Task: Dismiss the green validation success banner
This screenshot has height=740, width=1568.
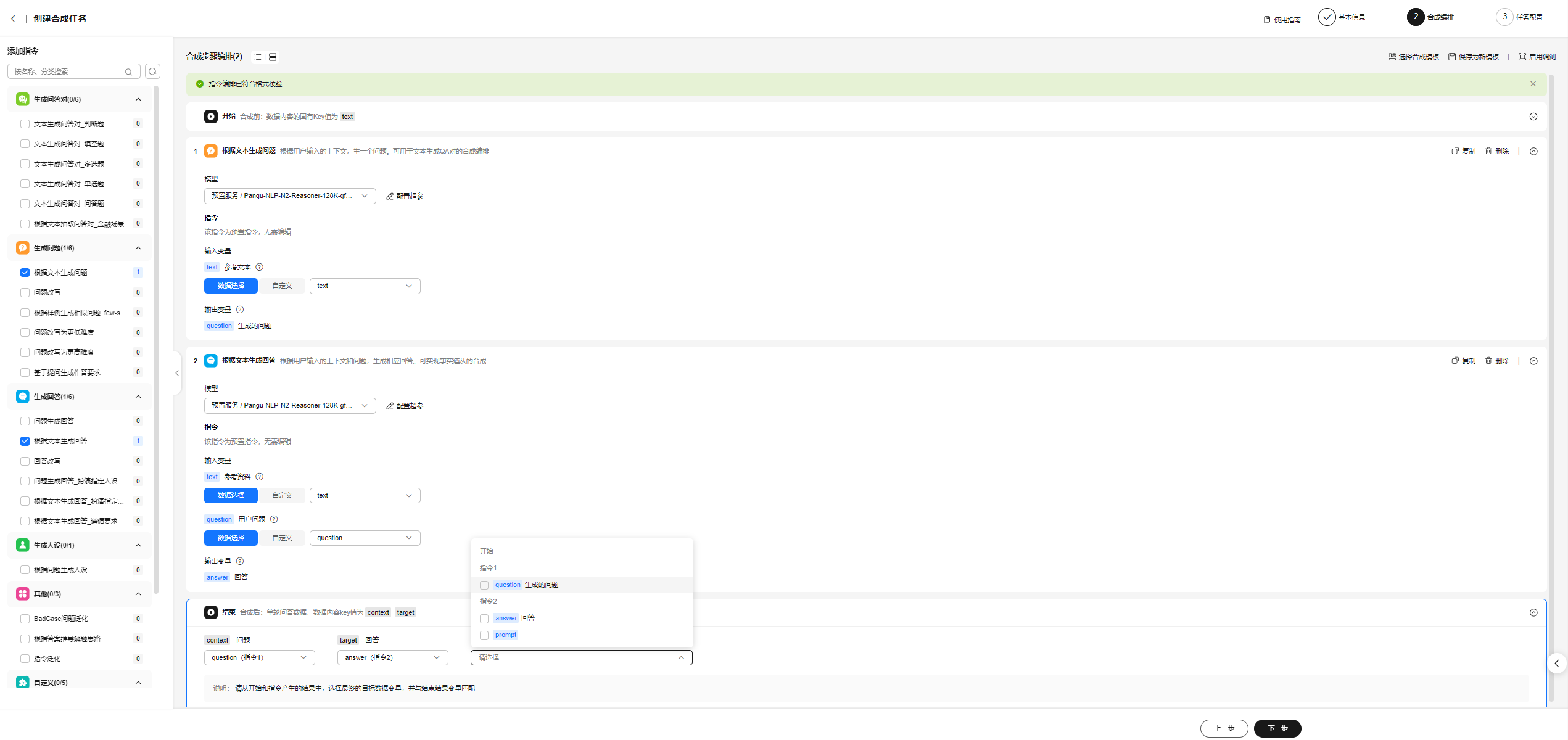Action: tap(1533, 84)
